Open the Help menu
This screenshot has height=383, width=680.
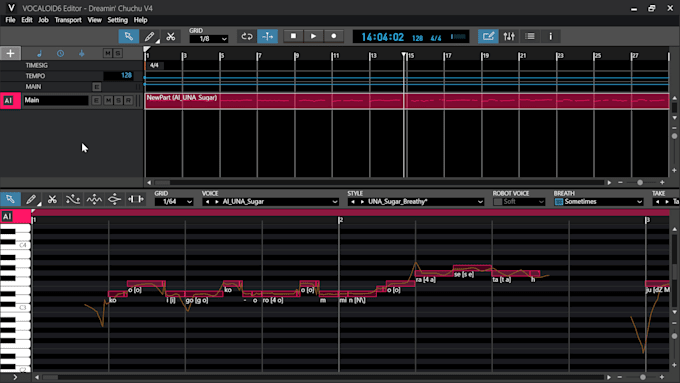(x=141, y=20)
